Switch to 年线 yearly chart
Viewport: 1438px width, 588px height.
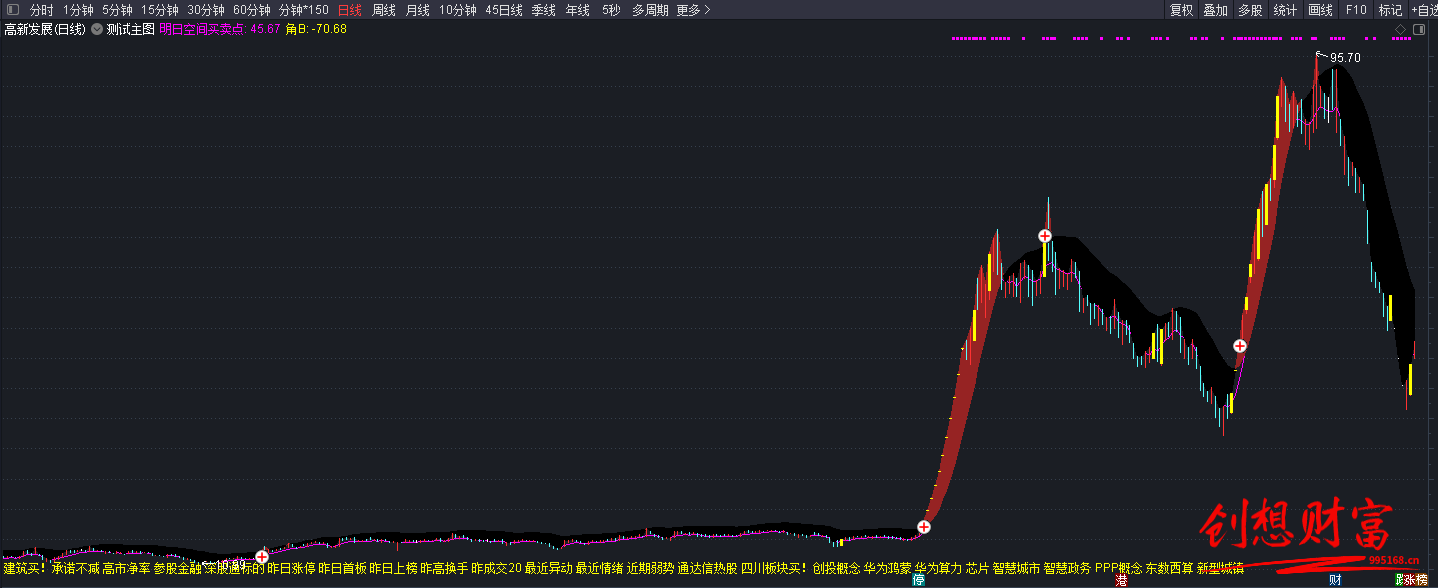click(577, 10)
